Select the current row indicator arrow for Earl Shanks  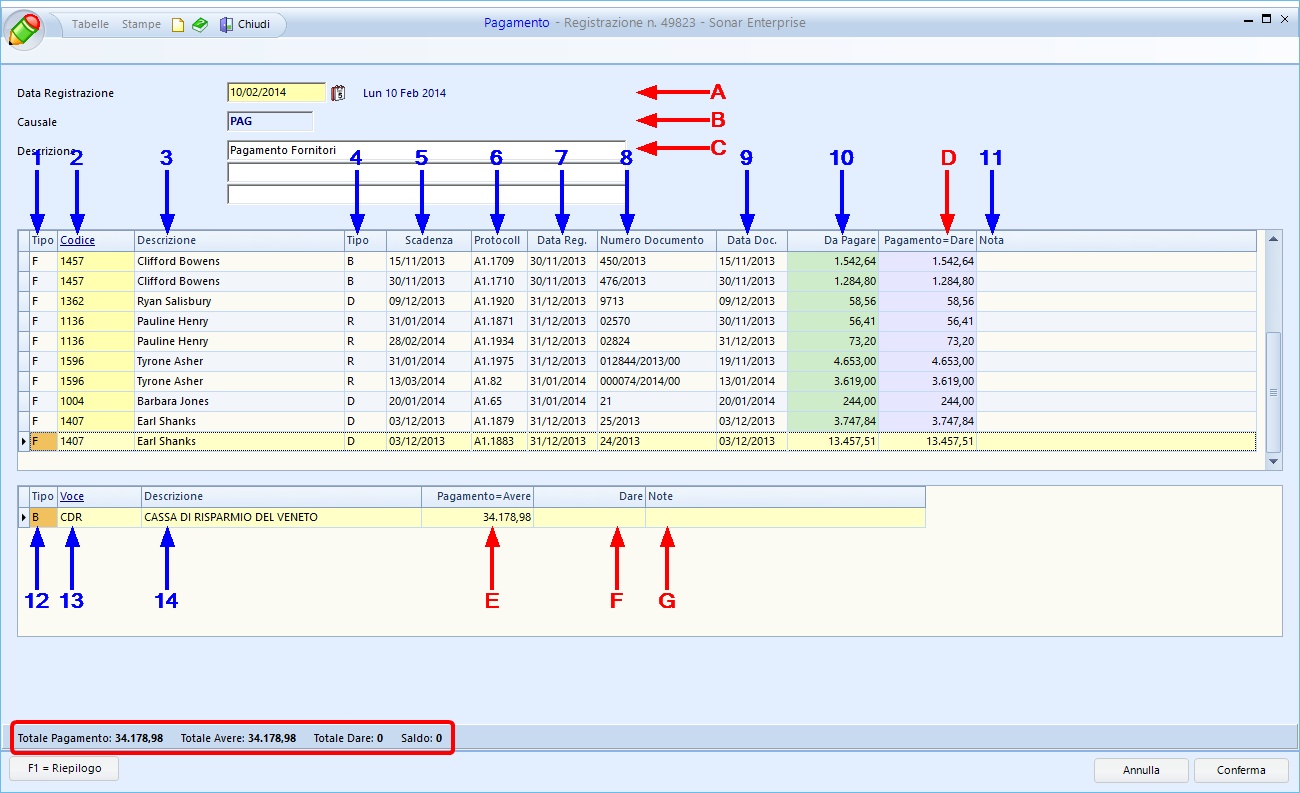(24, 441)
